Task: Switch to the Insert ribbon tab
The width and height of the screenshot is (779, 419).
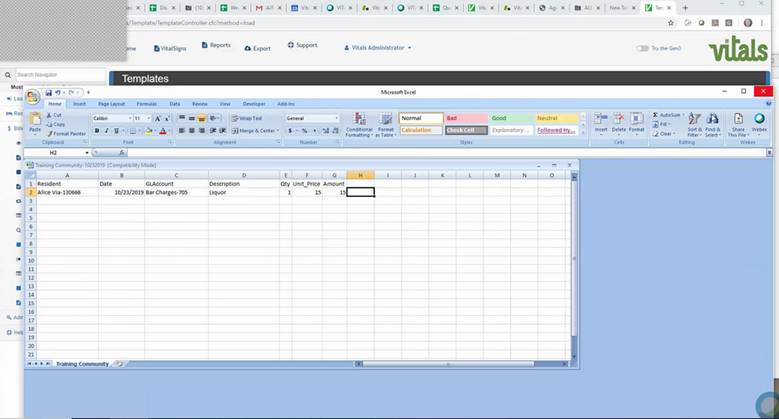Action: click(x=79, y=104)
